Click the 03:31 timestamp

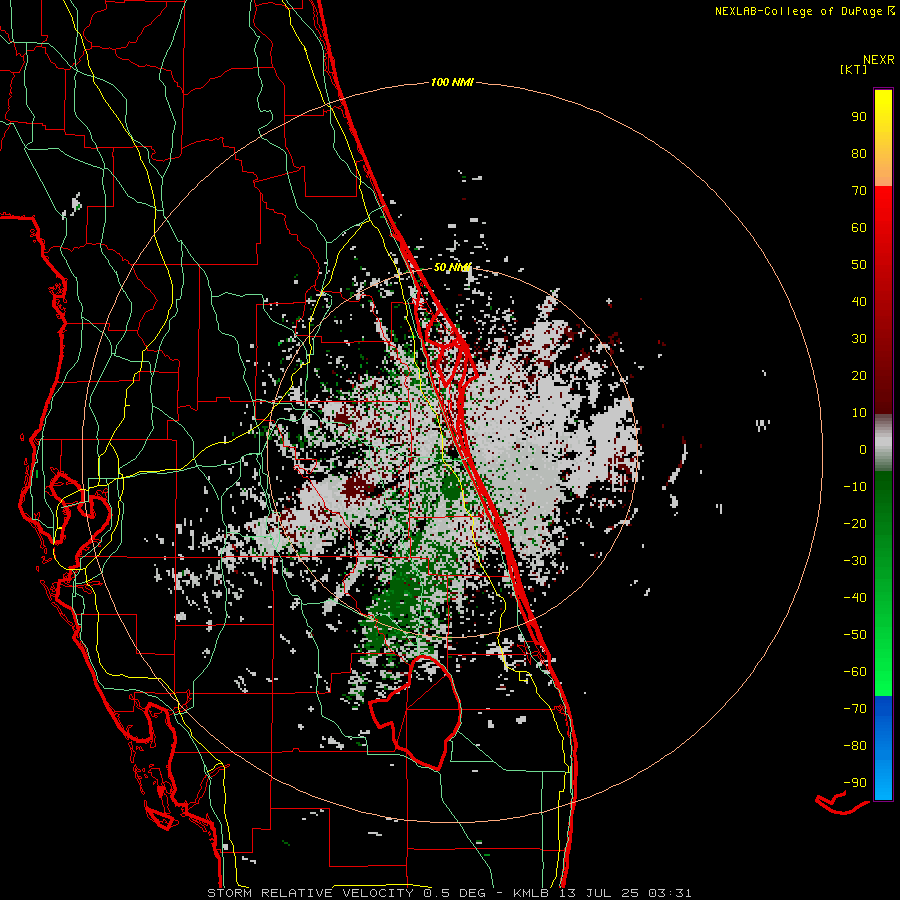pyautogui.click(x=670, y=893)
